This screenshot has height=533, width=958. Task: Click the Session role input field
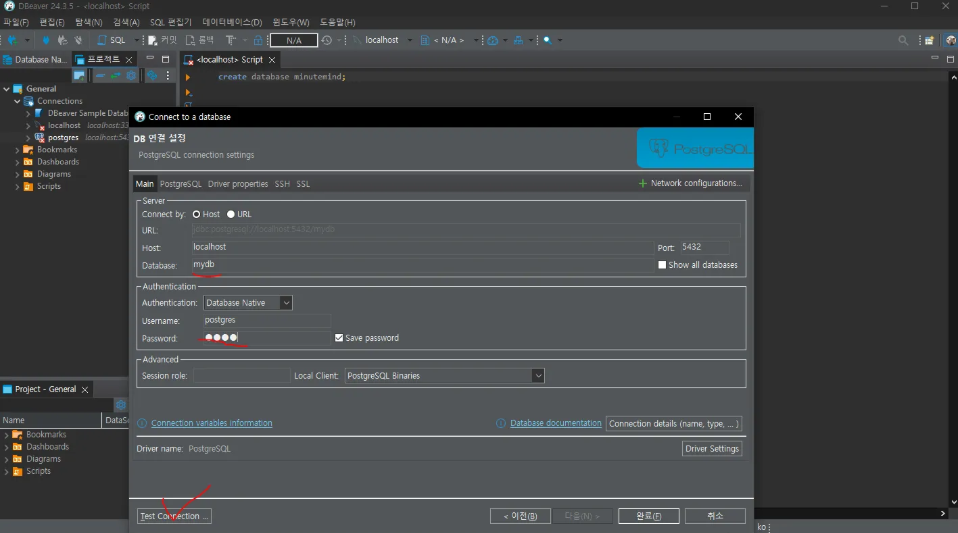(241, 376)
